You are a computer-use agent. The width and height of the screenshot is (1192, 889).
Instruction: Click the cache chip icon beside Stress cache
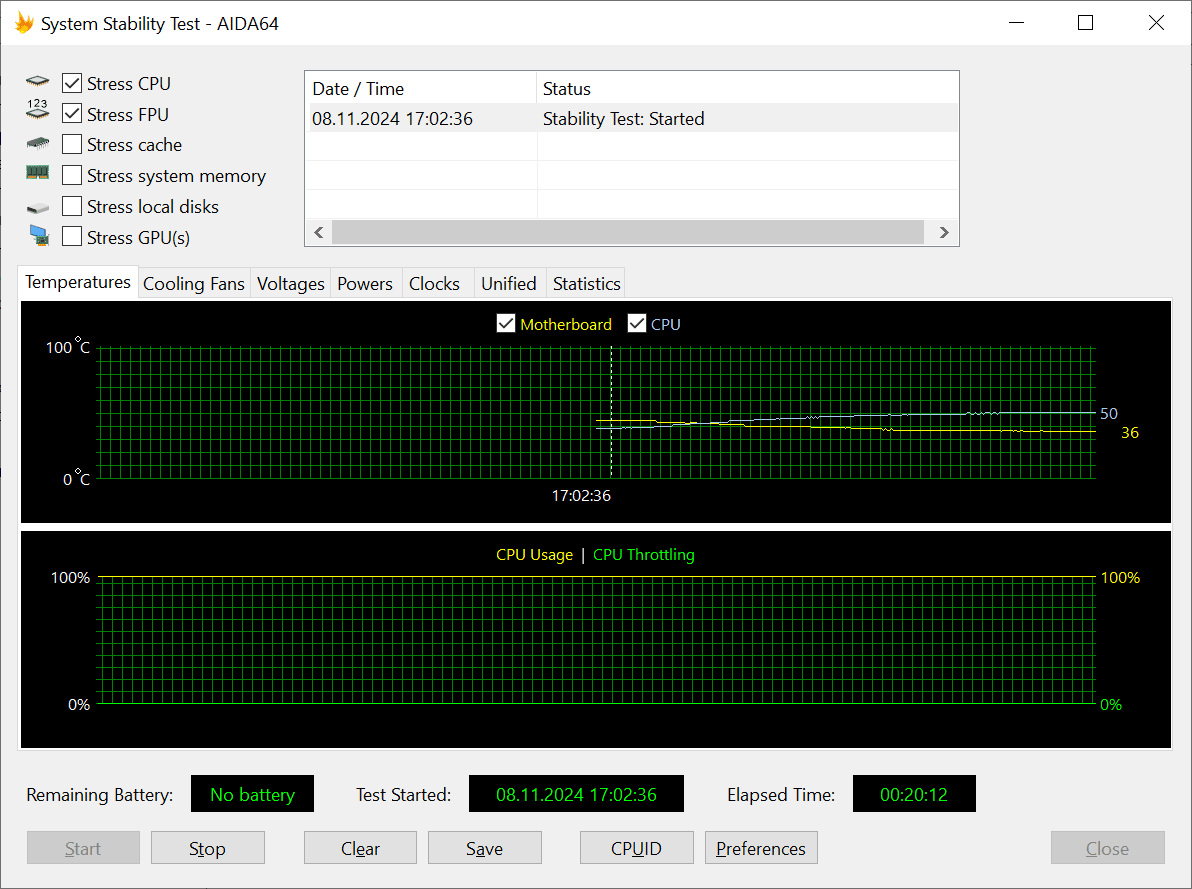pos(37,143)
